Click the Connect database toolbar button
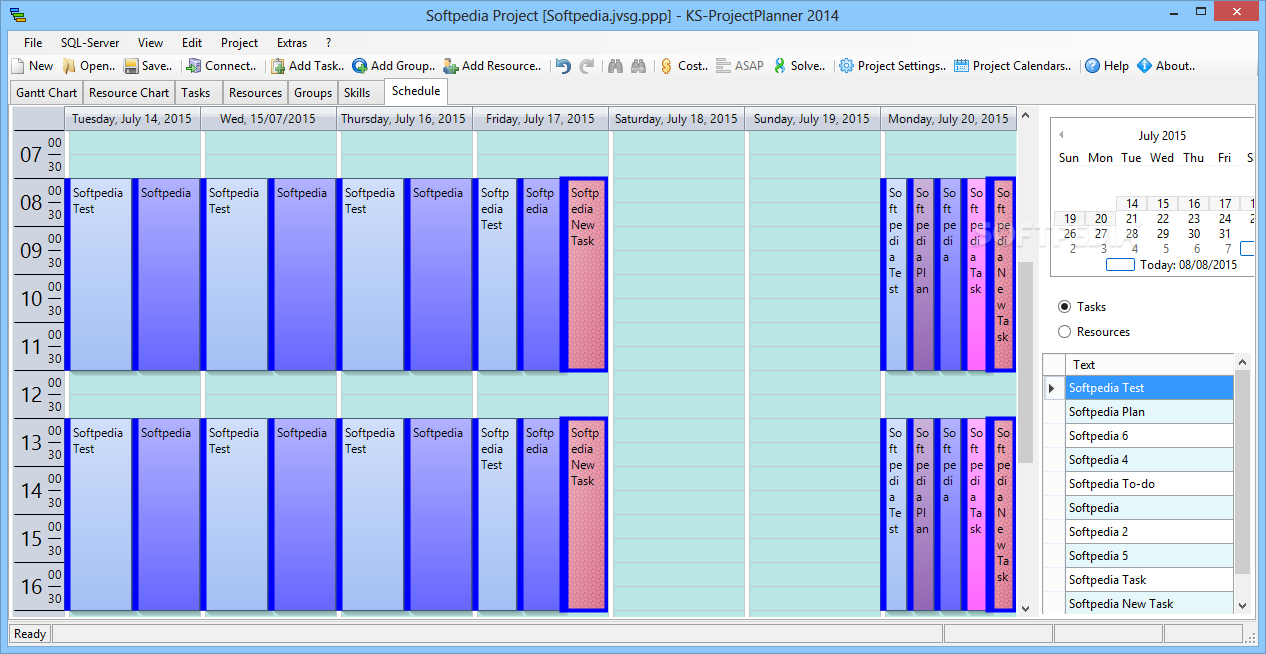The width and height of the screenshot is (1266, 654). [222, 66]
